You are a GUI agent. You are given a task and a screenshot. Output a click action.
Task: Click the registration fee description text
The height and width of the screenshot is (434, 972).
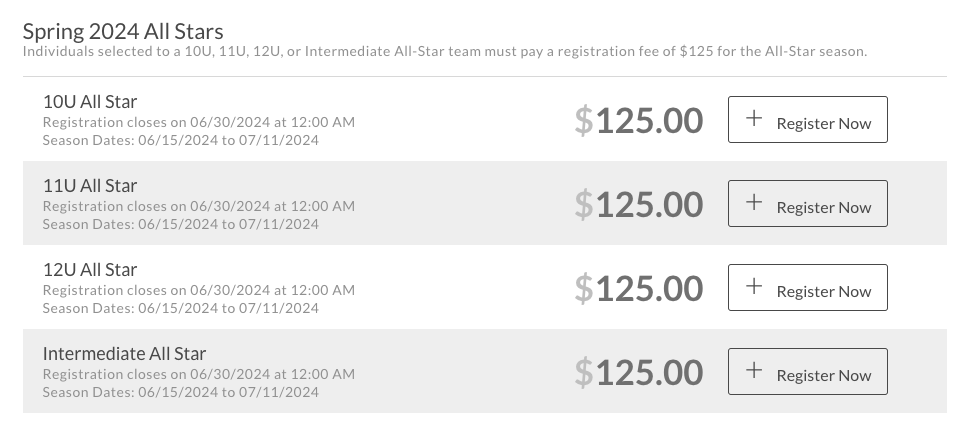click(444, 51)
